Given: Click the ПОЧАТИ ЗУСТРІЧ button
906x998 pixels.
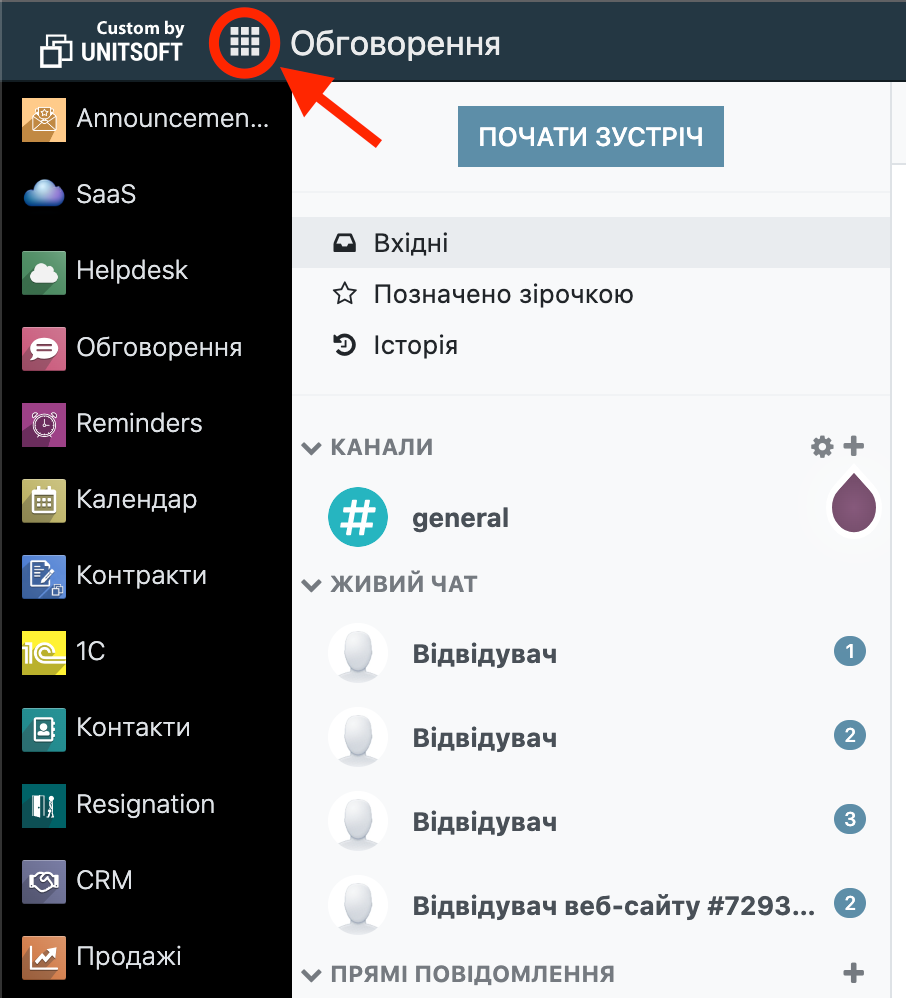Looking at the screenshot, I should coord(590,136).
